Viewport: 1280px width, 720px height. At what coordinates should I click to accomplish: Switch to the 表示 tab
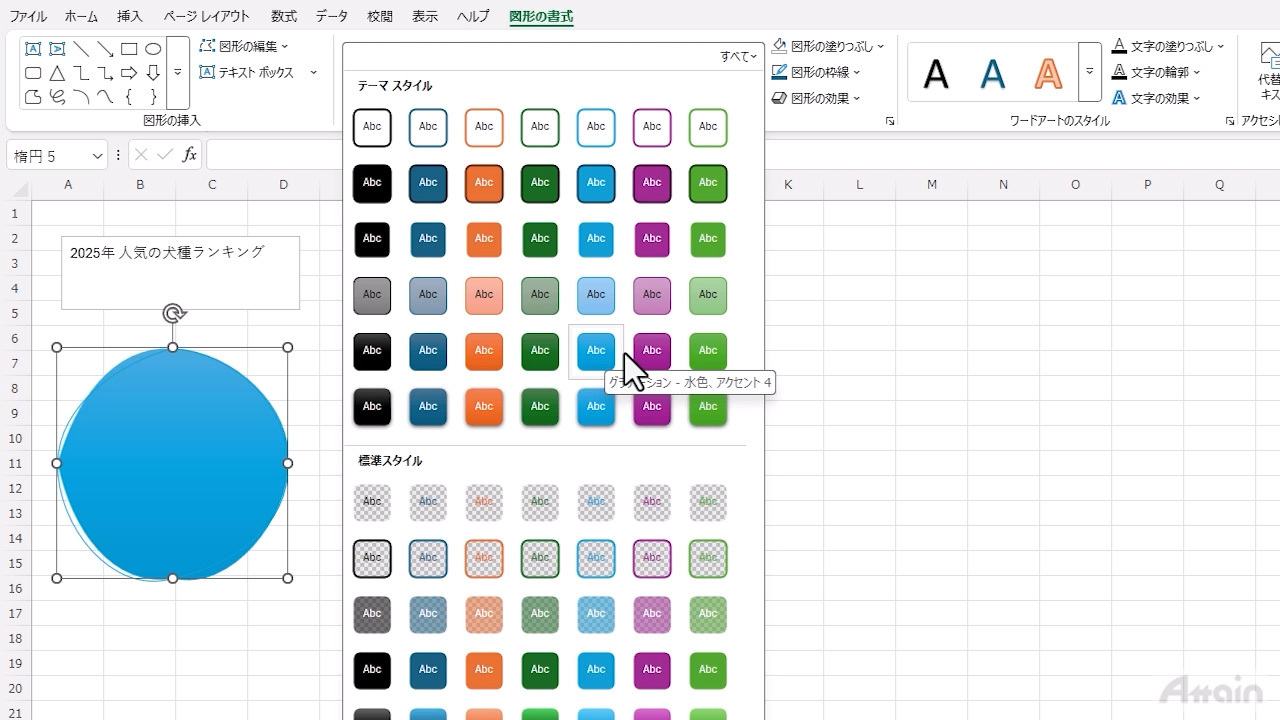click(x=425, y=17)
